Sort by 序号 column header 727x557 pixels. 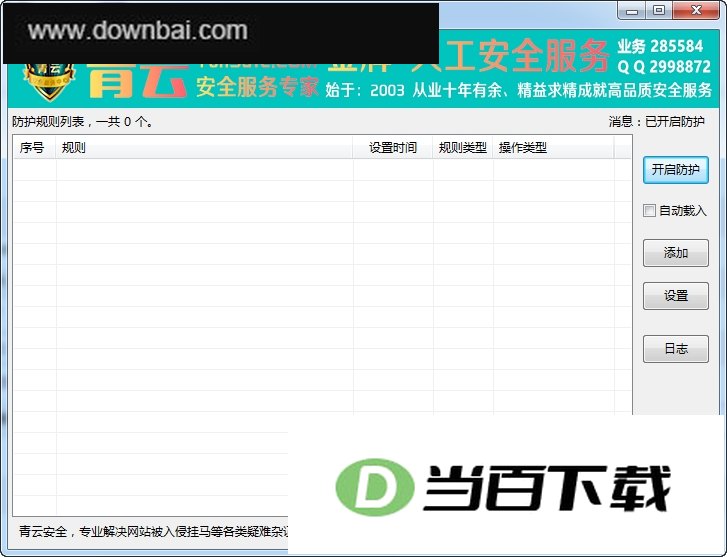point(35,147)
